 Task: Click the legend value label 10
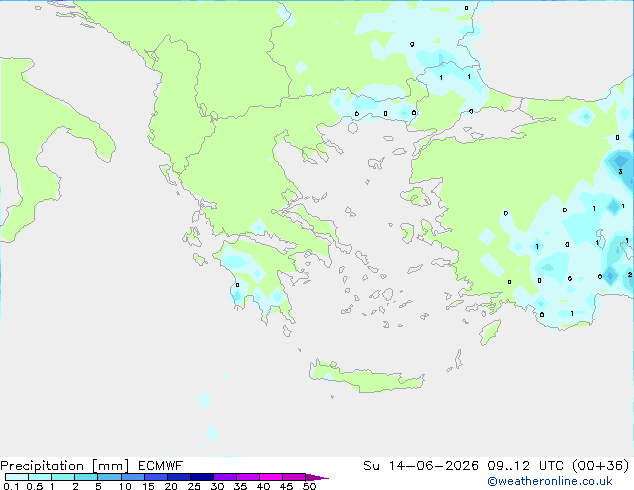coord(125,486)
